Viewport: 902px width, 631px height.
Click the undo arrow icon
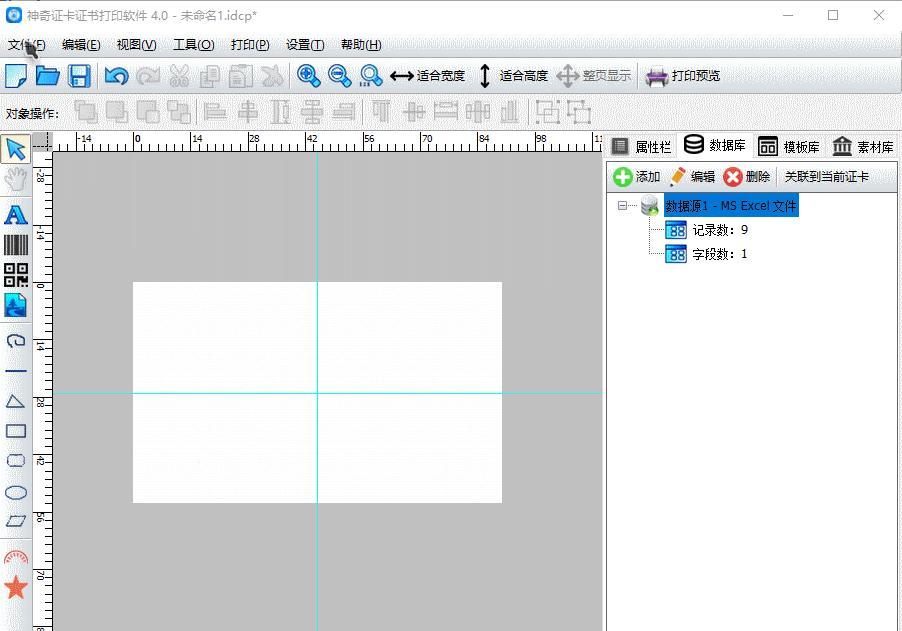point(116,76)
